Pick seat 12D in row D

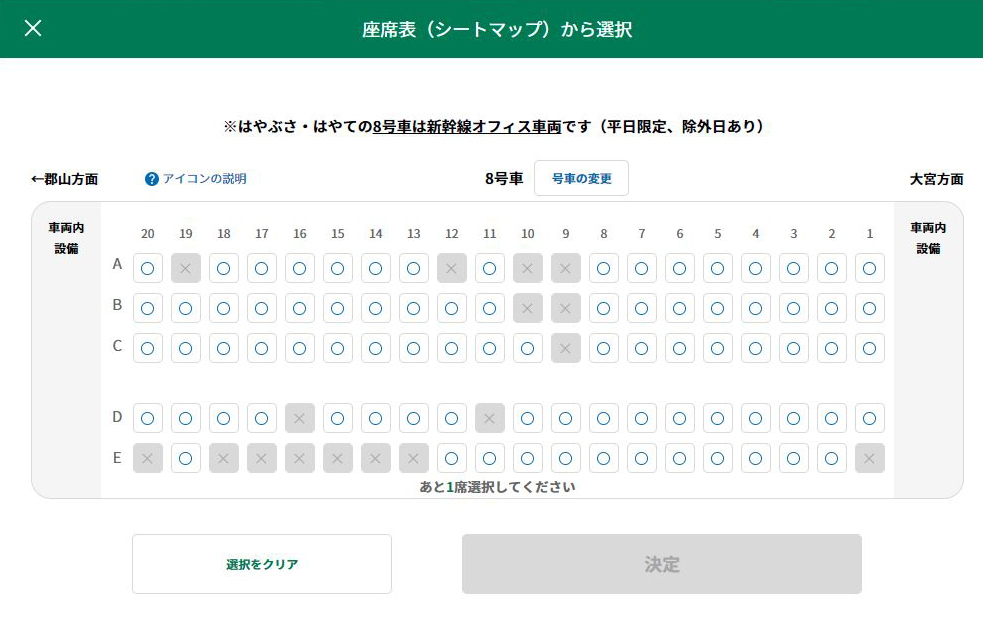point(451,418)
